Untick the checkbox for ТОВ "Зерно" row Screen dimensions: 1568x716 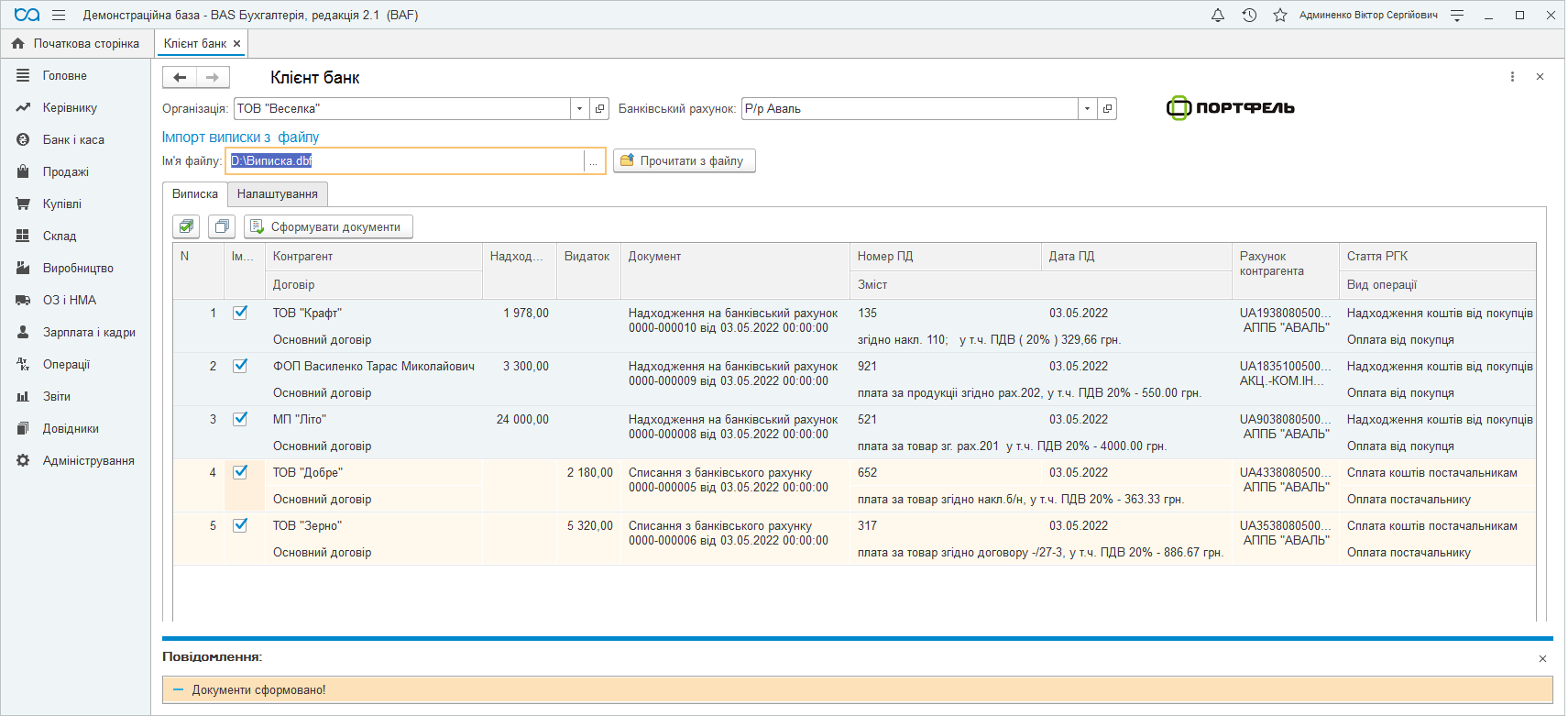pyautogui.click(x=240, y=525)
